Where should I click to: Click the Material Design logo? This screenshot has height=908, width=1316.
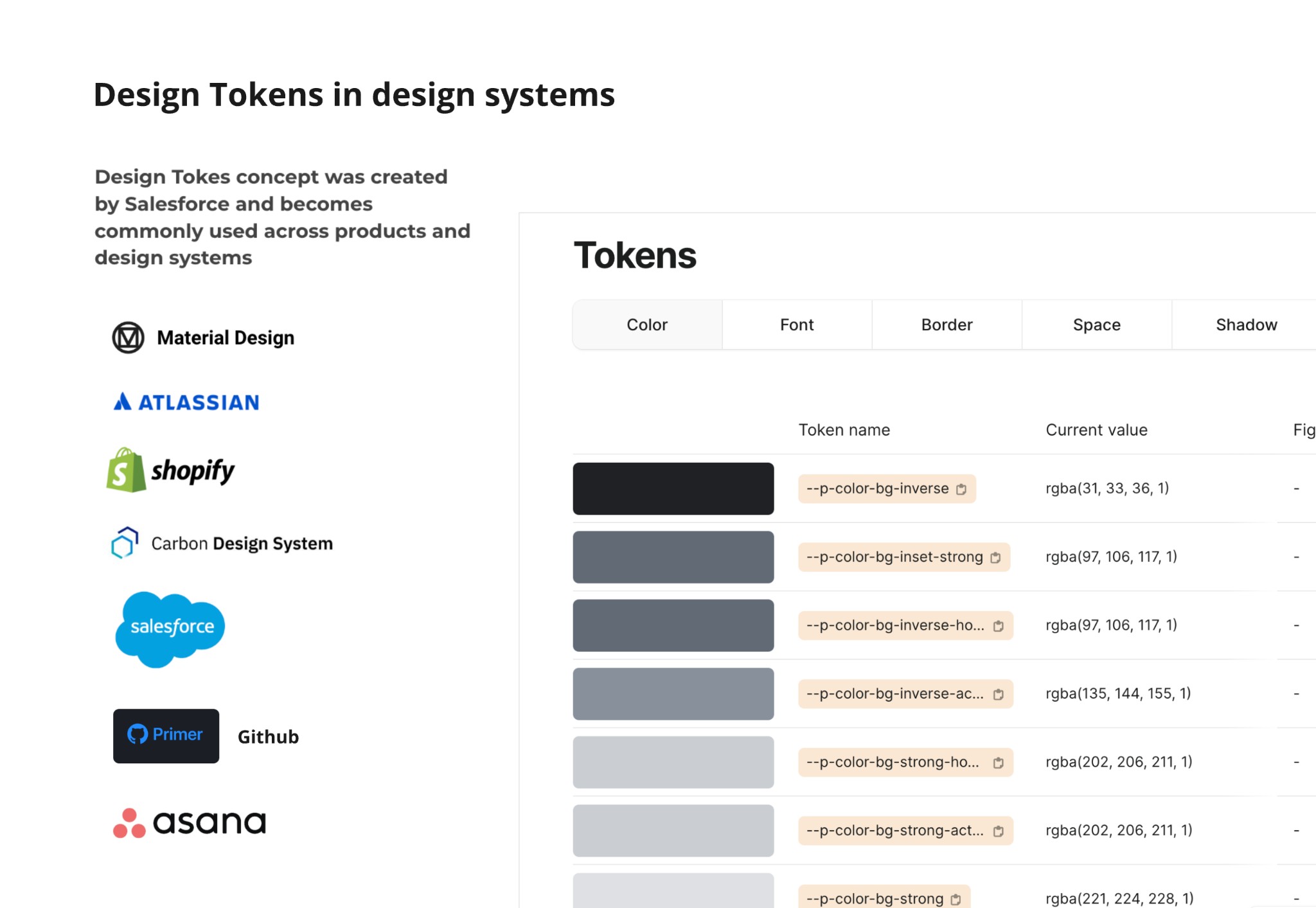coord(127,337)
